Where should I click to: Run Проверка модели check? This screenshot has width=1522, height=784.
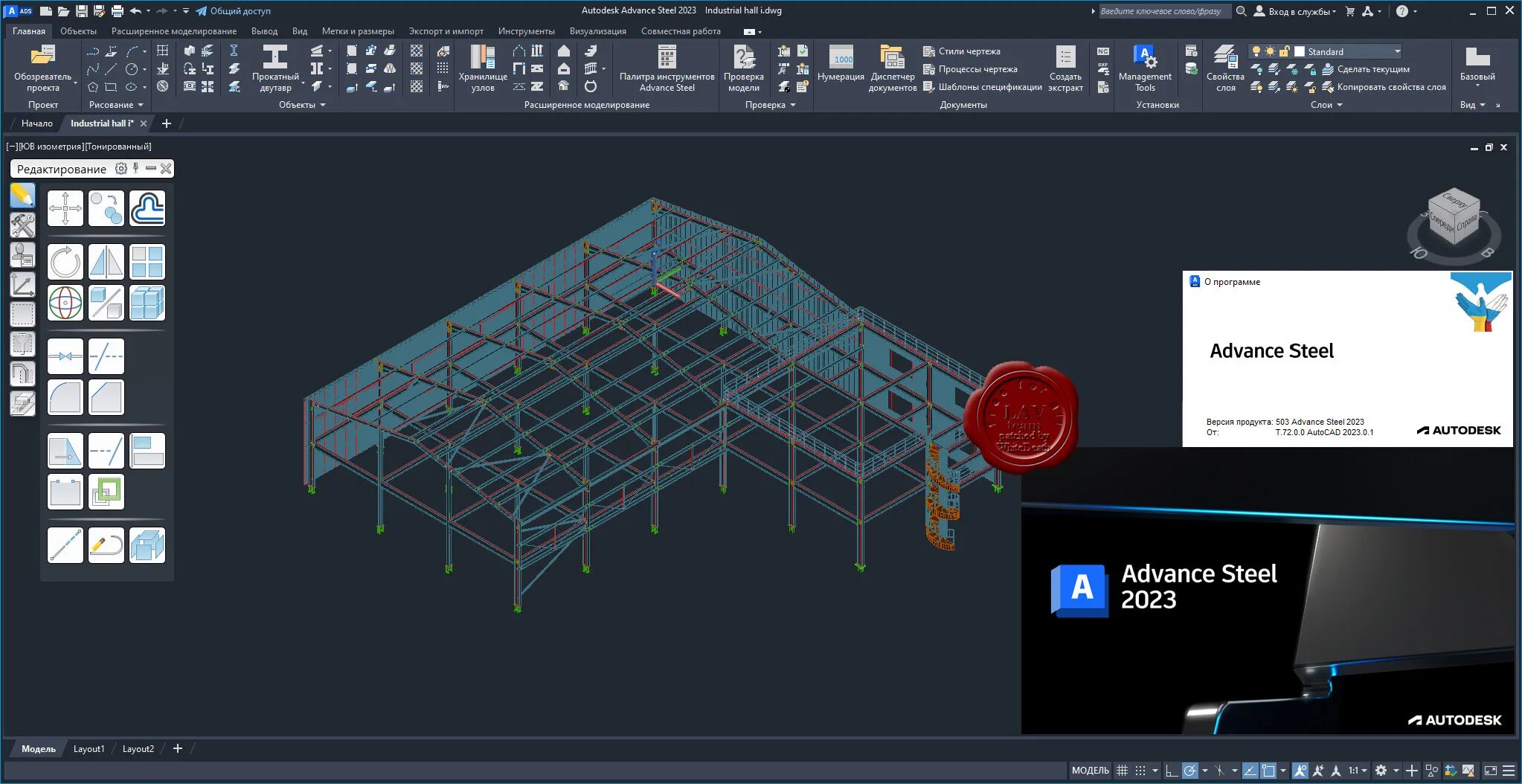click(x=744, y=68)
